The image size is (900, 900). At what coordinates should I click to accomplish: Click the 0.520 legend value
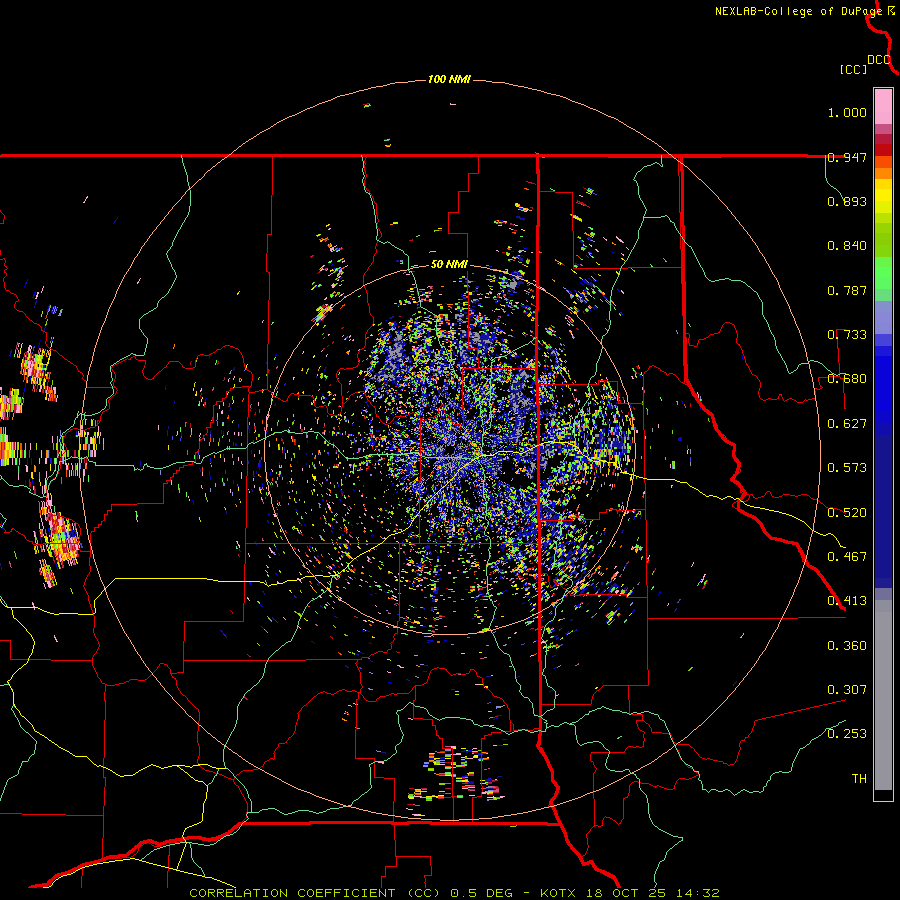pyautogui.click(x=847, y=513)
